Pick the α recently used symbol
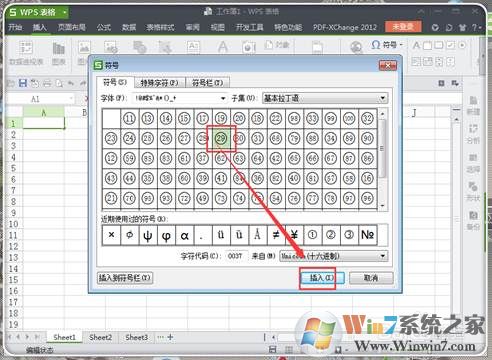 tap(184, 235)
